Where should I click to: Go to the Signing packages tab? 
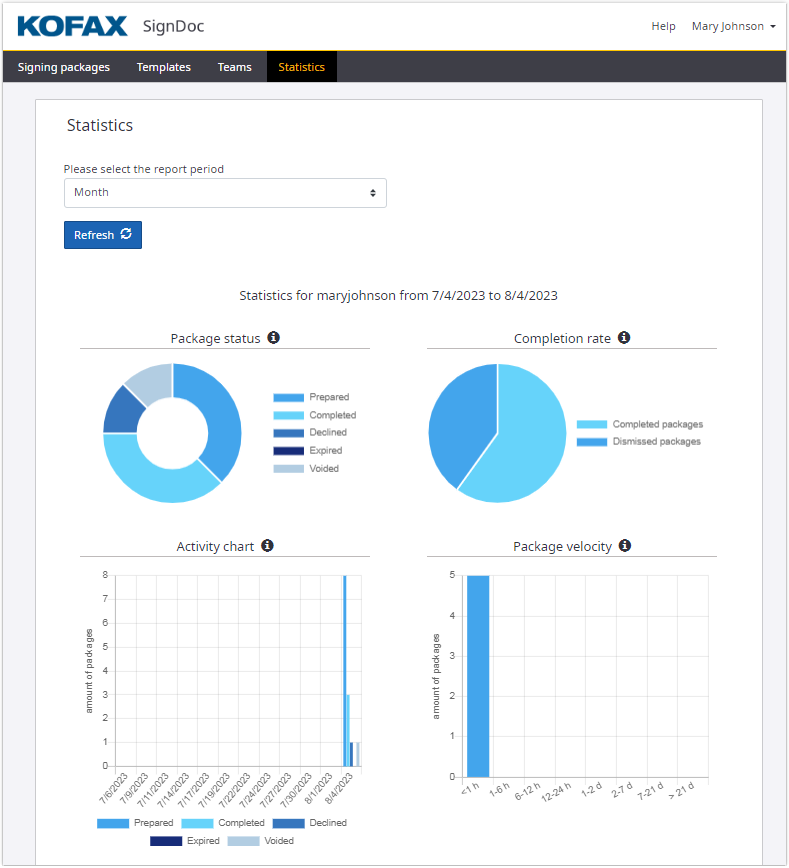64,67
